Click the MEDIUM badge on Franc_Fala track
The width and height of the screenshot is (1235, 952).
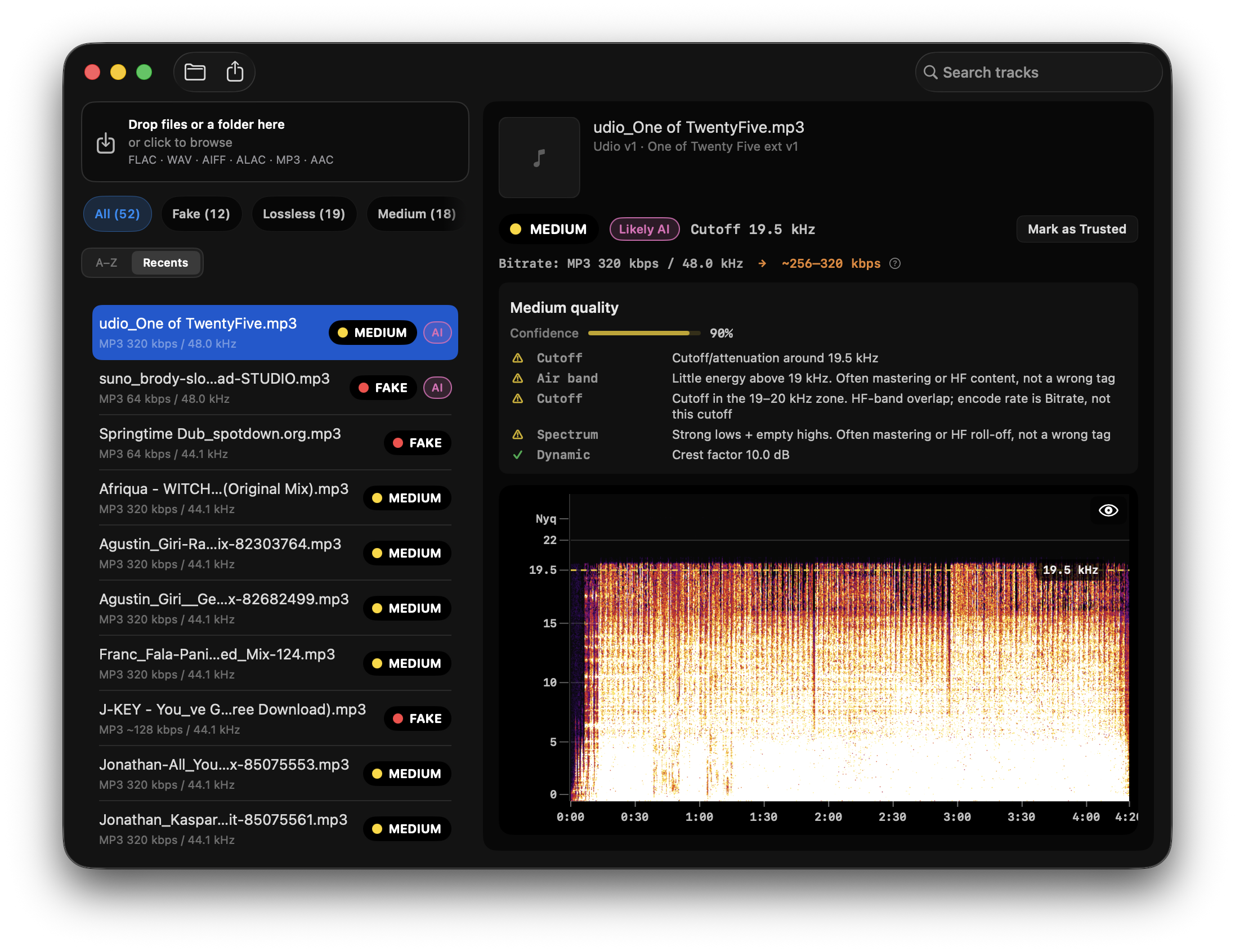407,663
